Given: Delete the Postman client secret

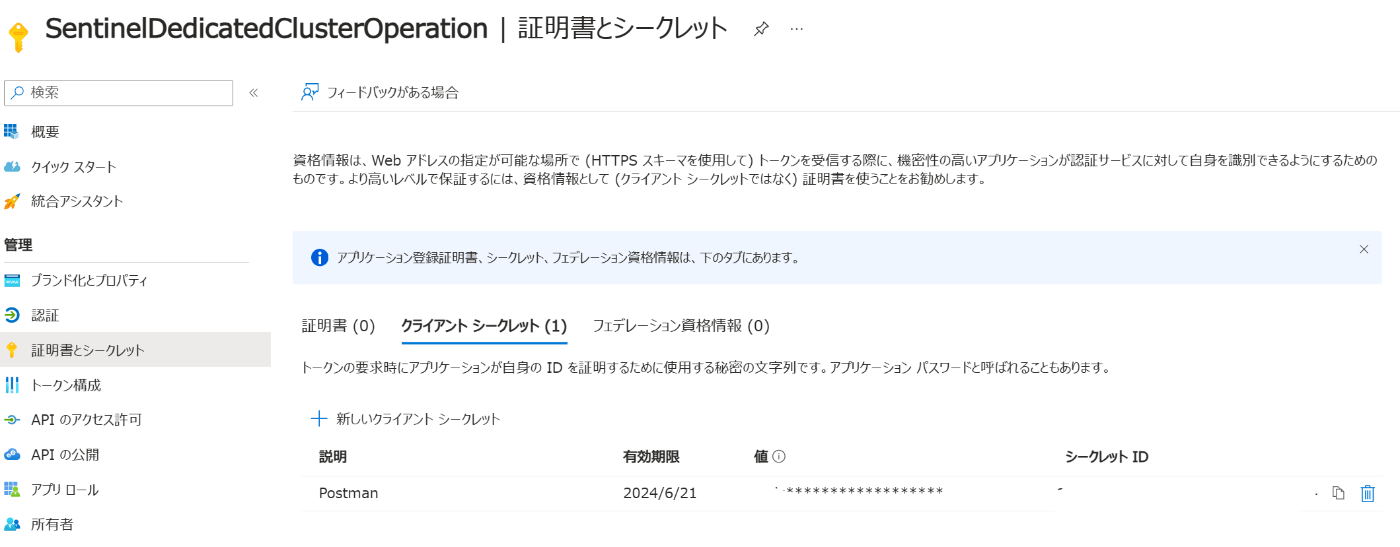Looking at the screenshot, I should pyautogui.click(x=1368, y=493).
